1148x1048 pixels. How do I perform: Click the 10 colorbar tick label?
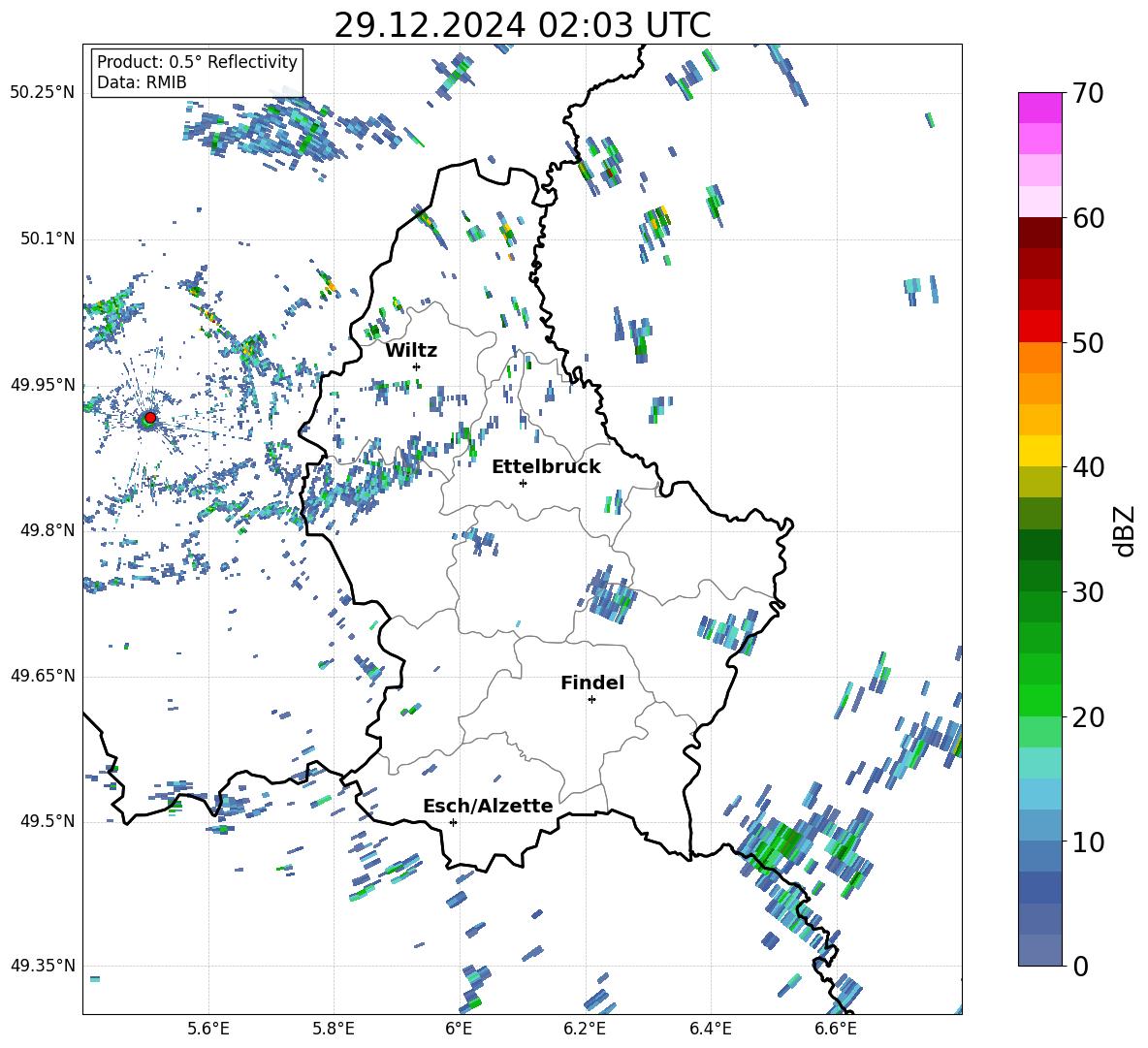(x=1088, y=842)
